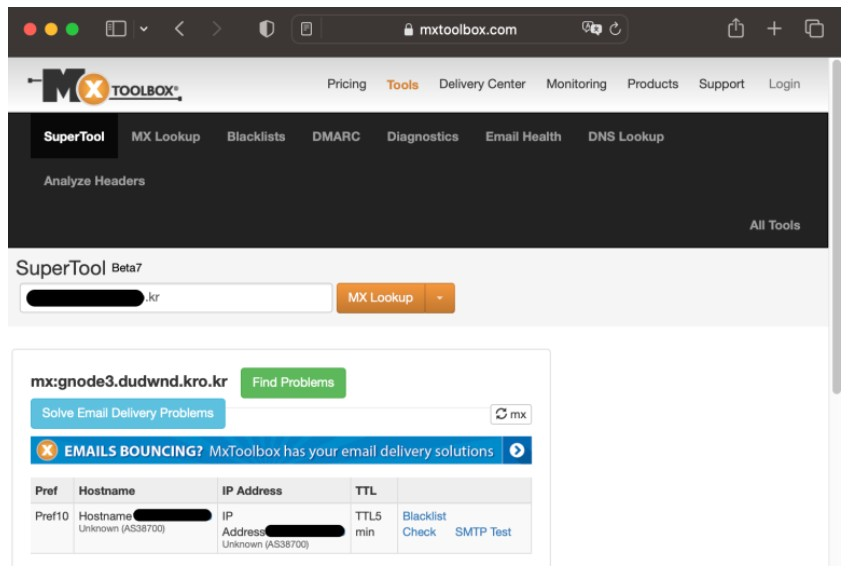The image size is (851, 570).
Task: Open the Share icon in the toolbar
Action: 735,28
